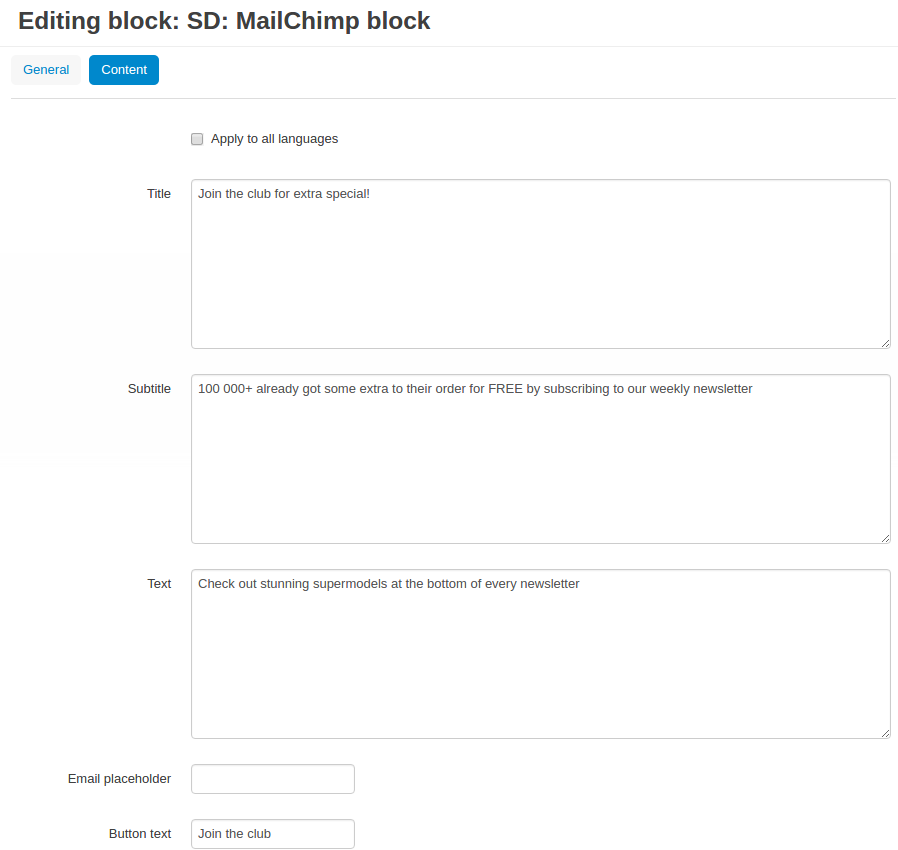This screenshot has width=898, height=850.
Task: Click the 'Editing block: SD: MailChimp block' heading
Action: point(224,21)
